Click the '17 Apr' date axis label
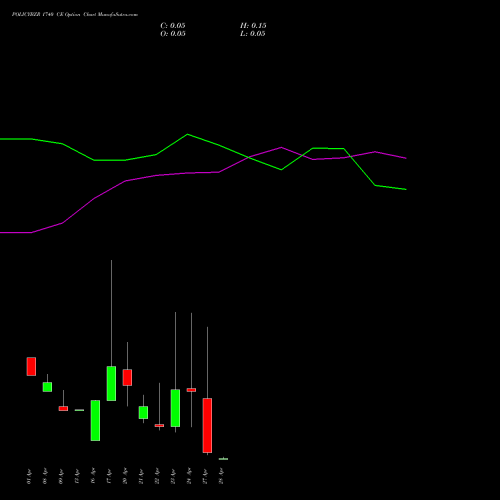 point(109,476)
